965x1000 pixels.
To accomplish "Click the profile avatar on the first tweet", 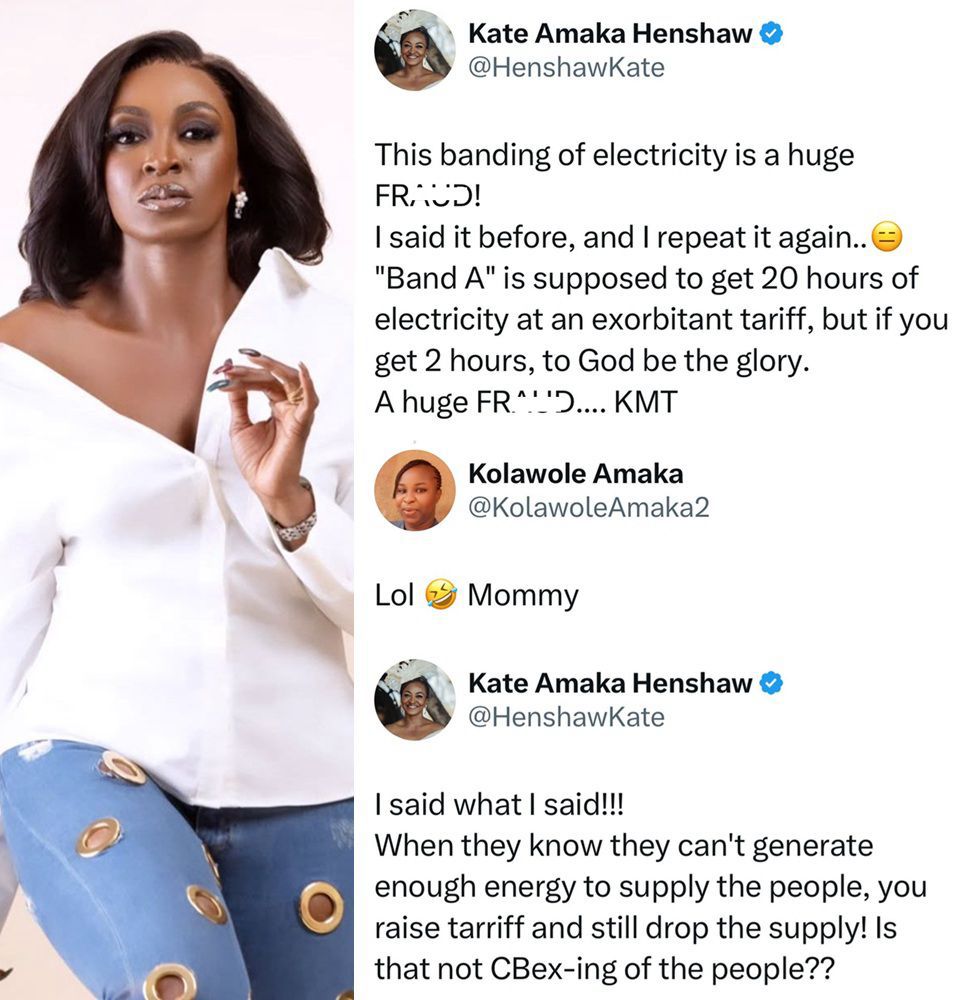I will (415, 50).
